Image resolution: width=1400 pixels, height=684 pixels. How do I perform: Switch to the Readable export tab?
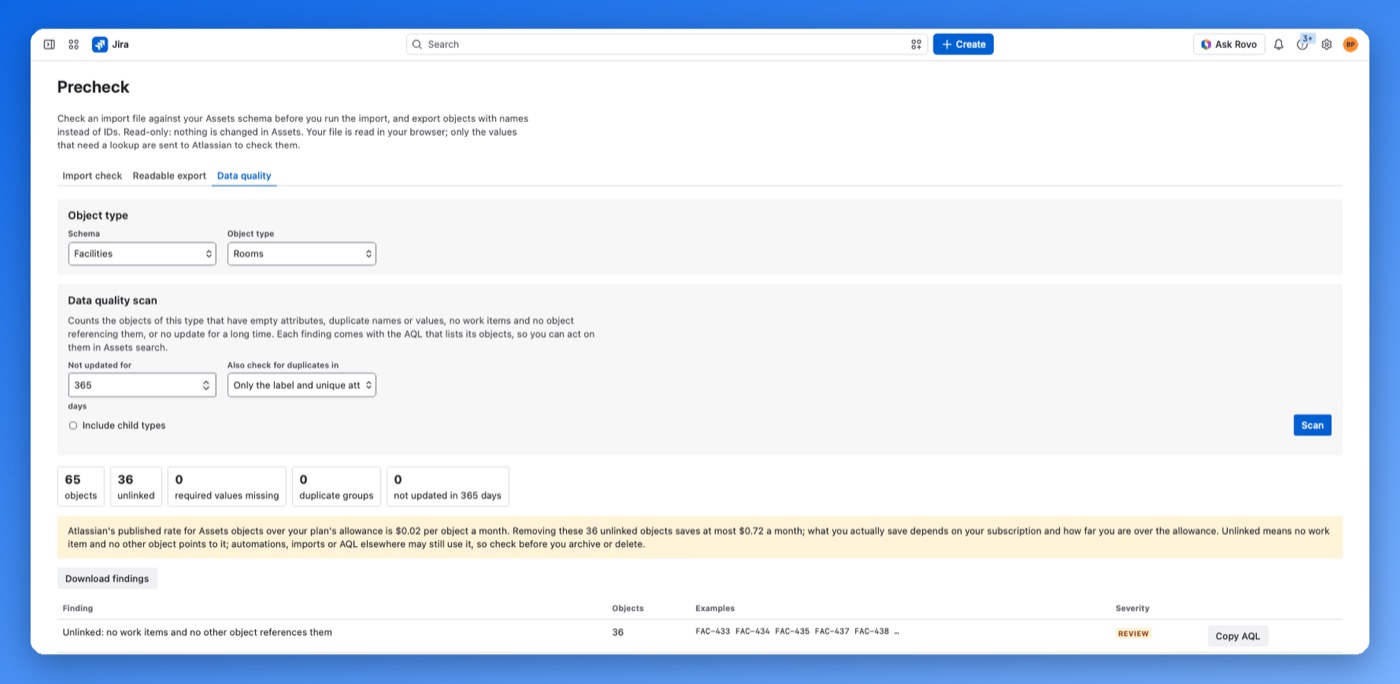coord(169,176)
